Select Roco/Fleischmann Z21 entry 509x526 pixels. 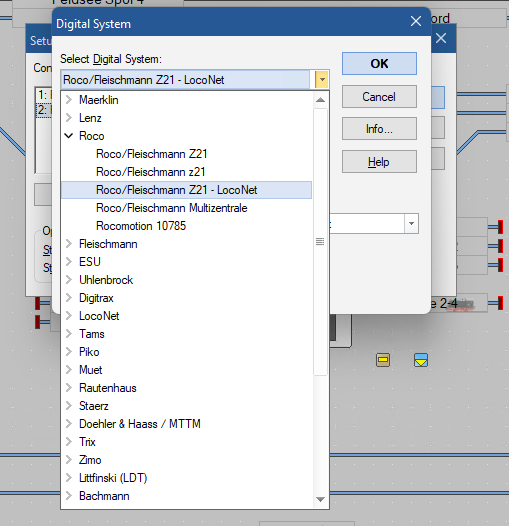tap(152, 154)
